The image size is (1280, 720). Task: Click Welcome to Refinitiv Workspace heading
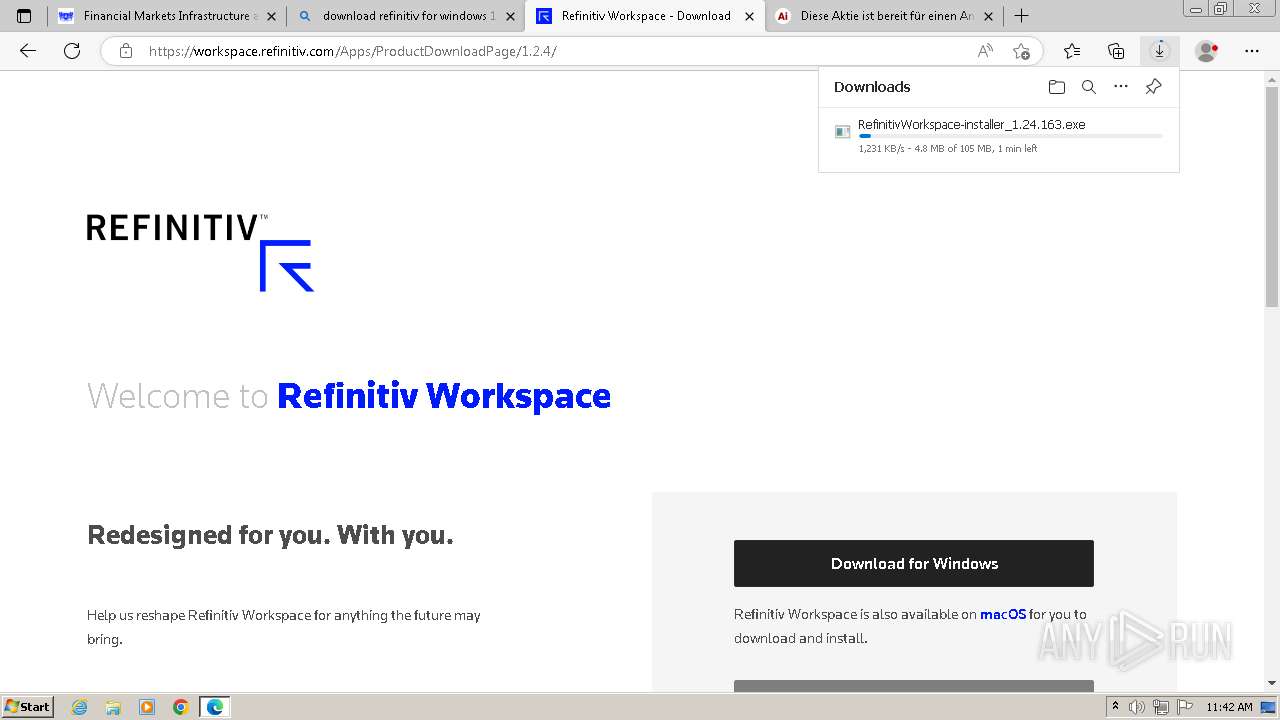coord(349,396)
